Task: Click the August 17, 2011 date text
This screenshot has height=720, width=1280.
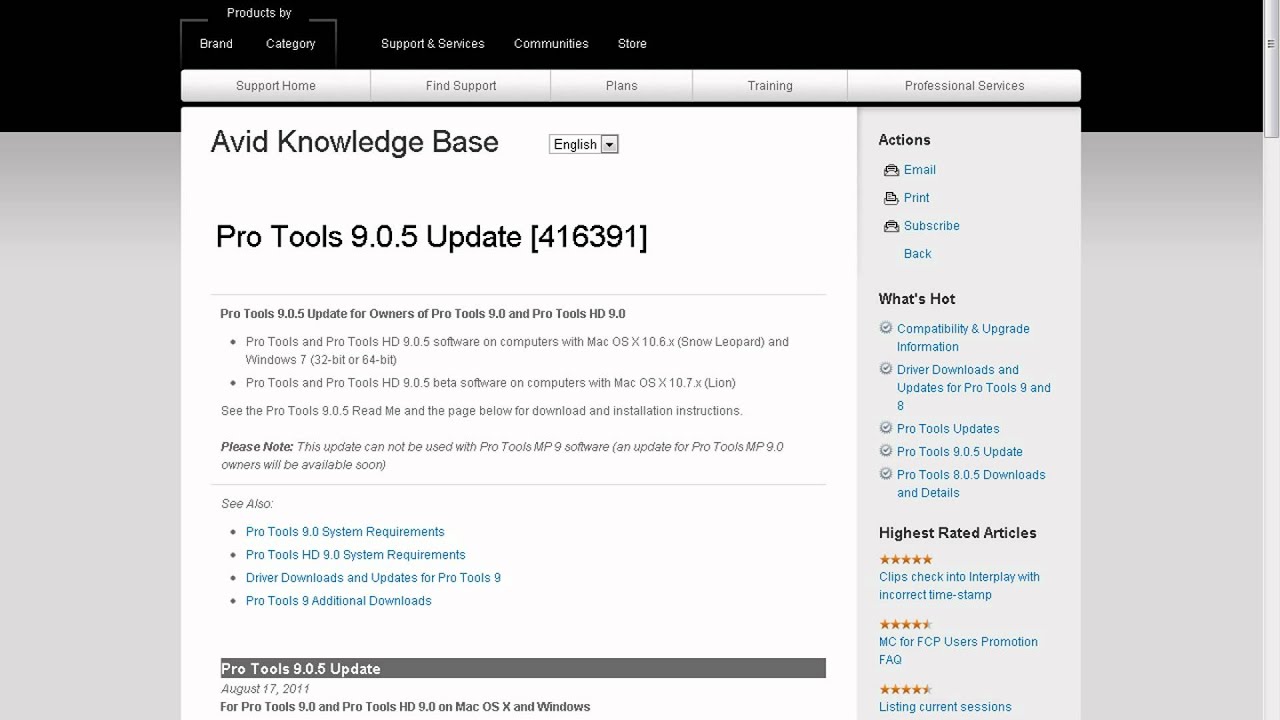Action: (265, 689)
